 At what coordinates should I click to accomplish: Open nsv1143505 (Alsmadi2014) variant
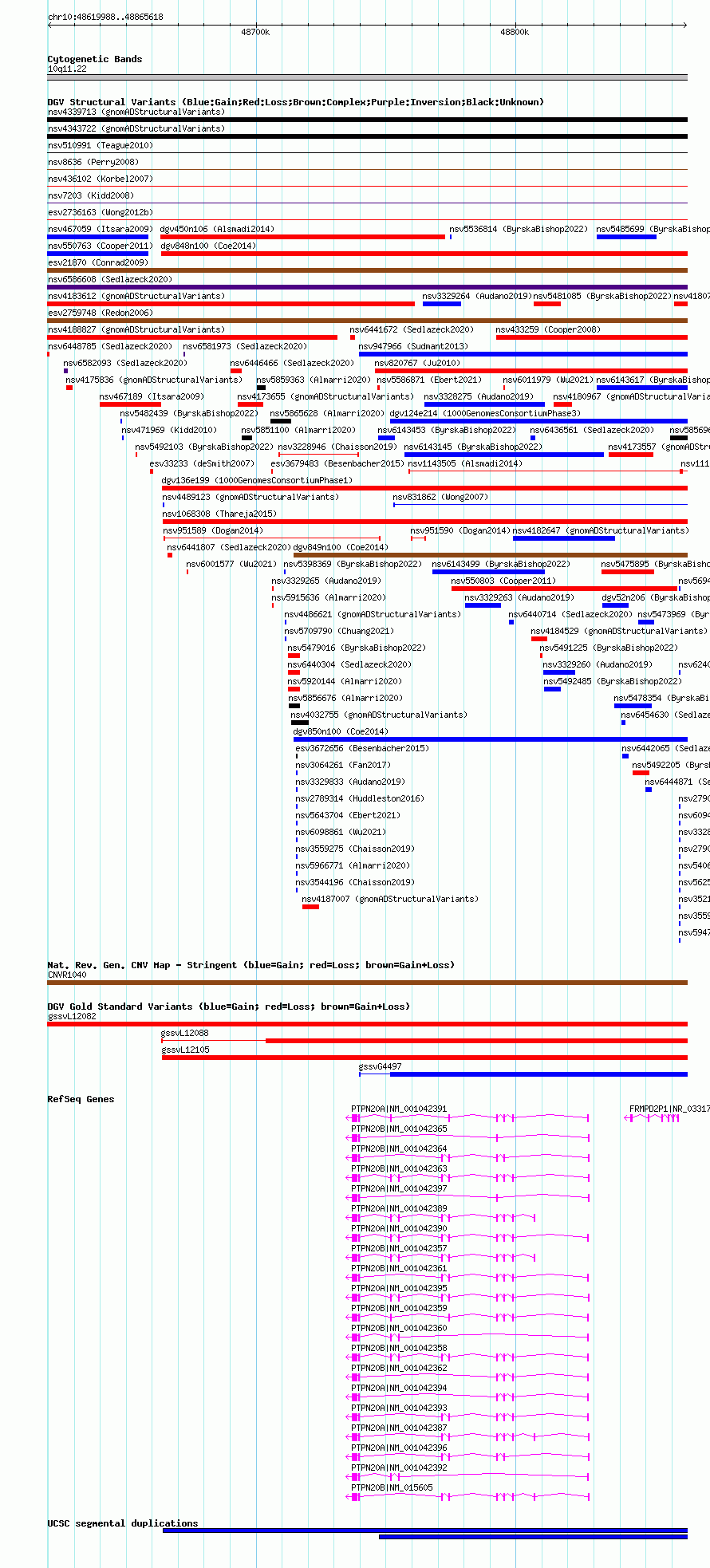coord(465,463)
